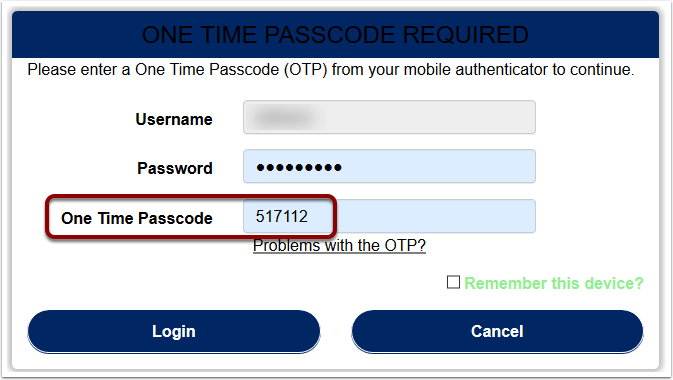
Task: Click the word "(OTP)" in the instruction sentence
Action: (x=306, y=70)
